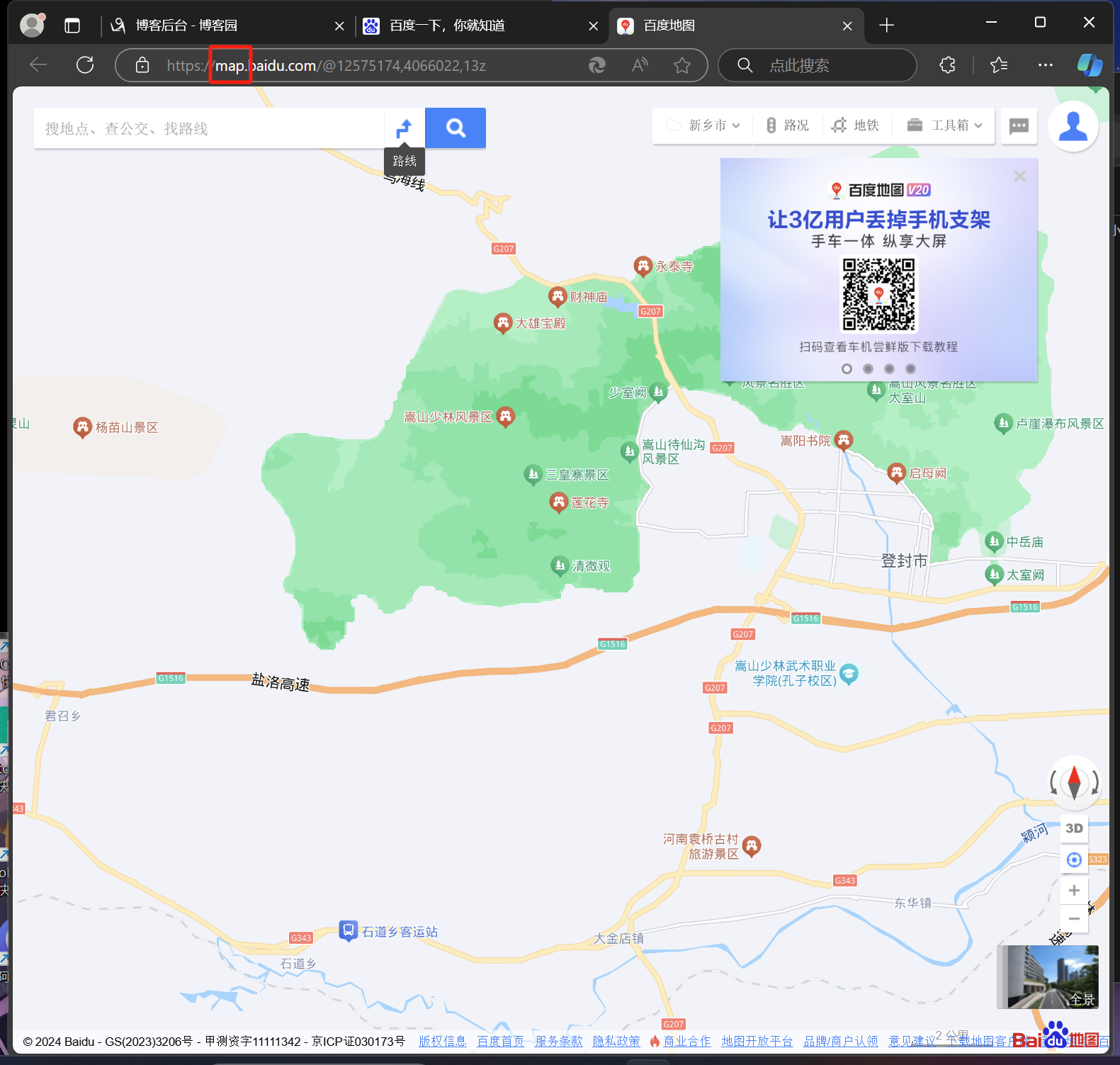Click the 清微观 map marker
This screenshot has height=1065, width=1120.
click(x=560, y=565)
